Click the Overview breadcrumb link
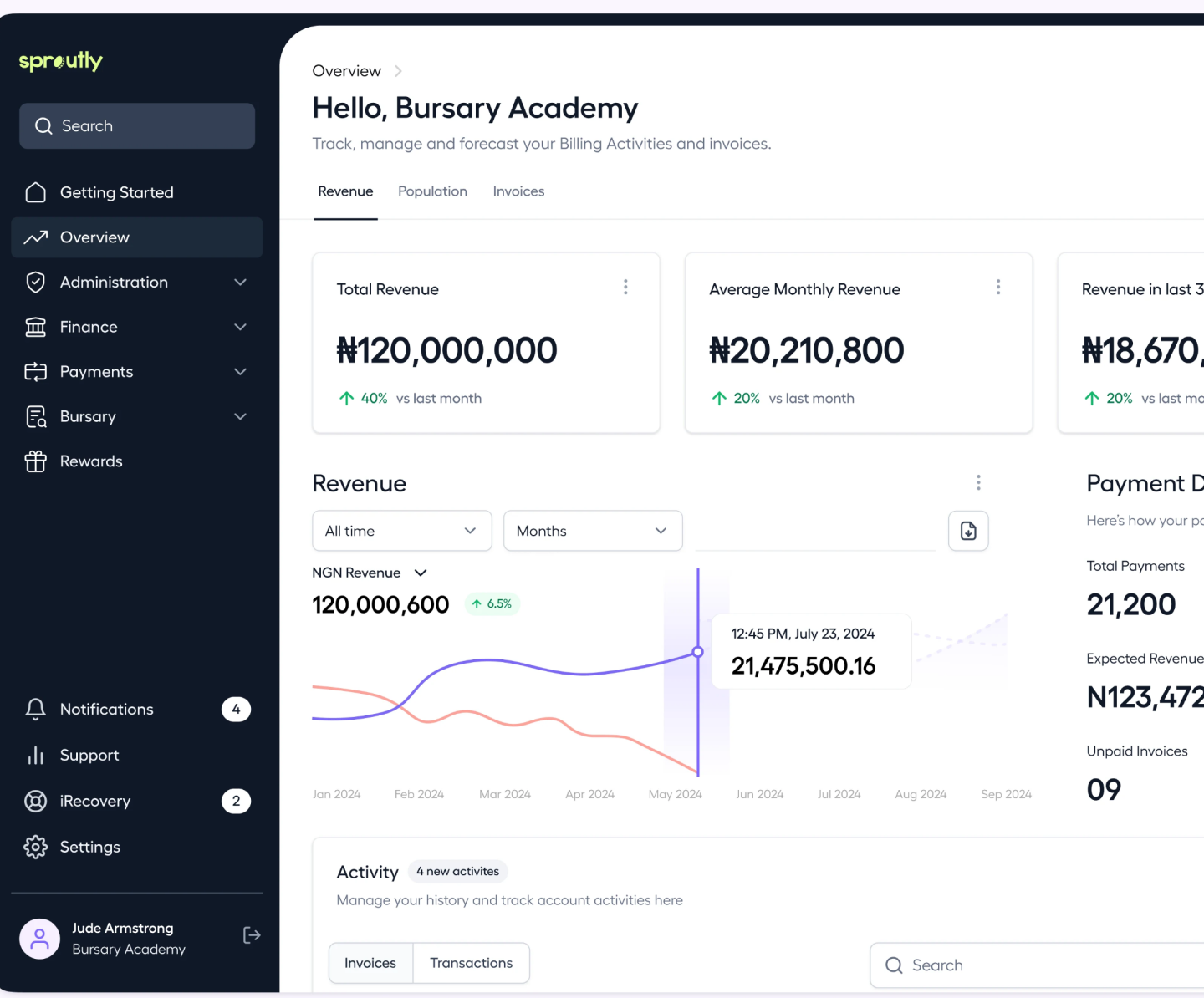This screenshot has height=998, width=1204. point(346,71)
